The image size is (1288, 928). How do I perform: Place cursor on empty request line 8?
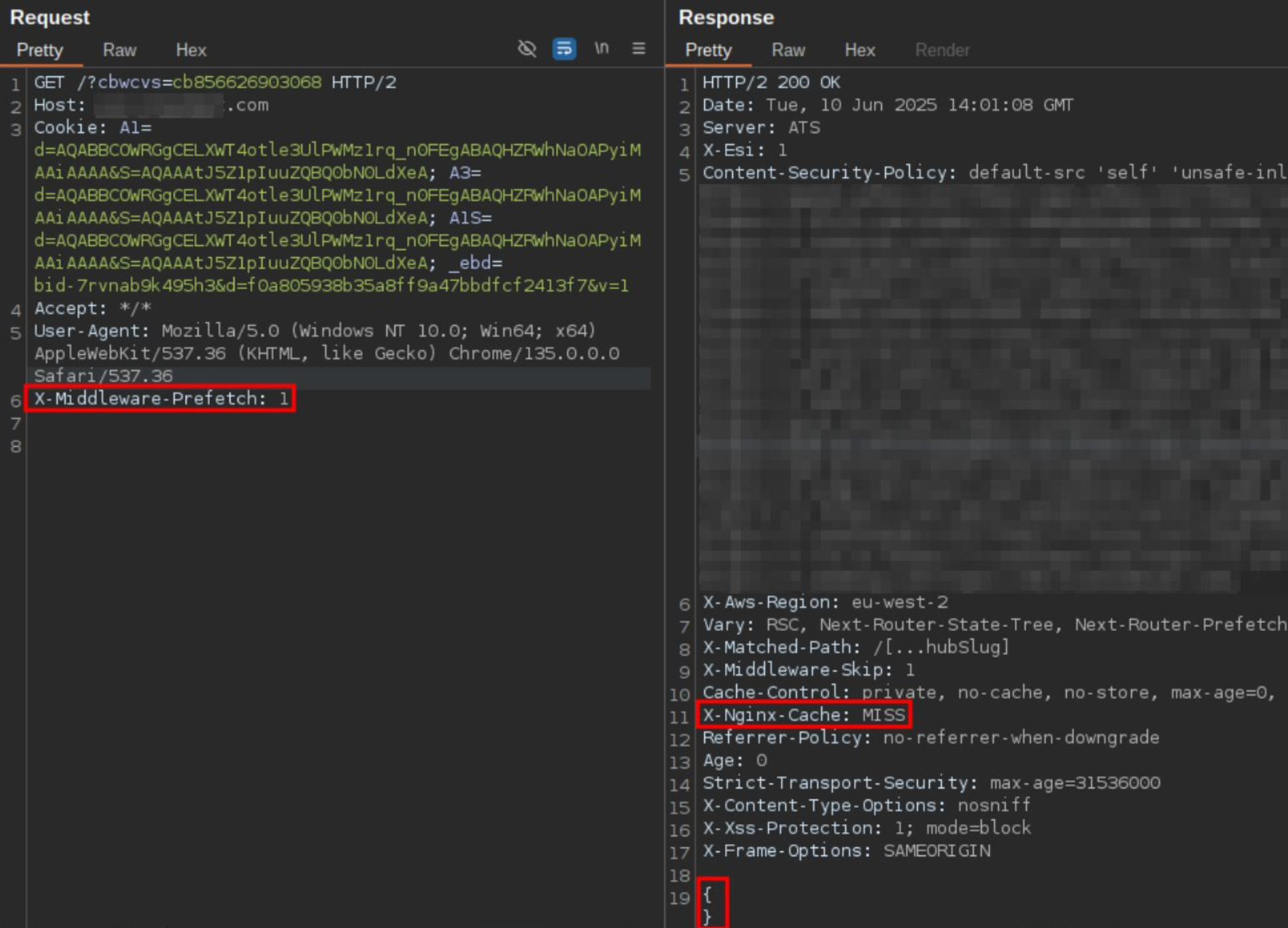click(338, 446)
